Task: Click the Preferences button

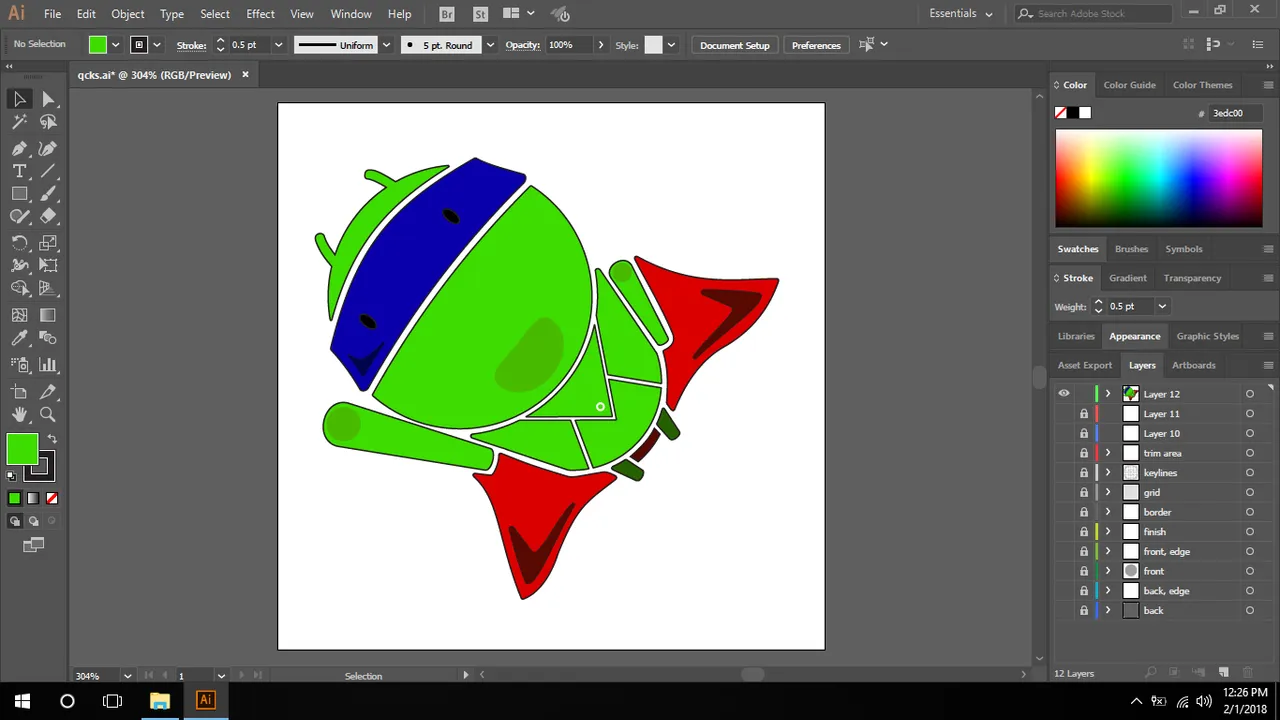Action: pyautogui.click(x=816, y=45)
